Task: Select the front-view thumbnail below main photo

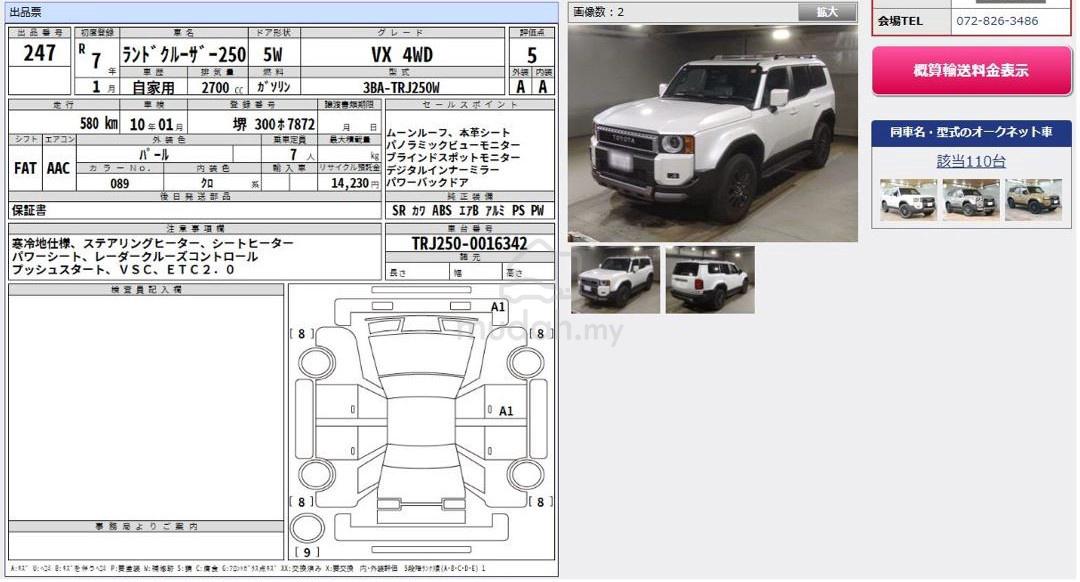Action: (615, 280)
